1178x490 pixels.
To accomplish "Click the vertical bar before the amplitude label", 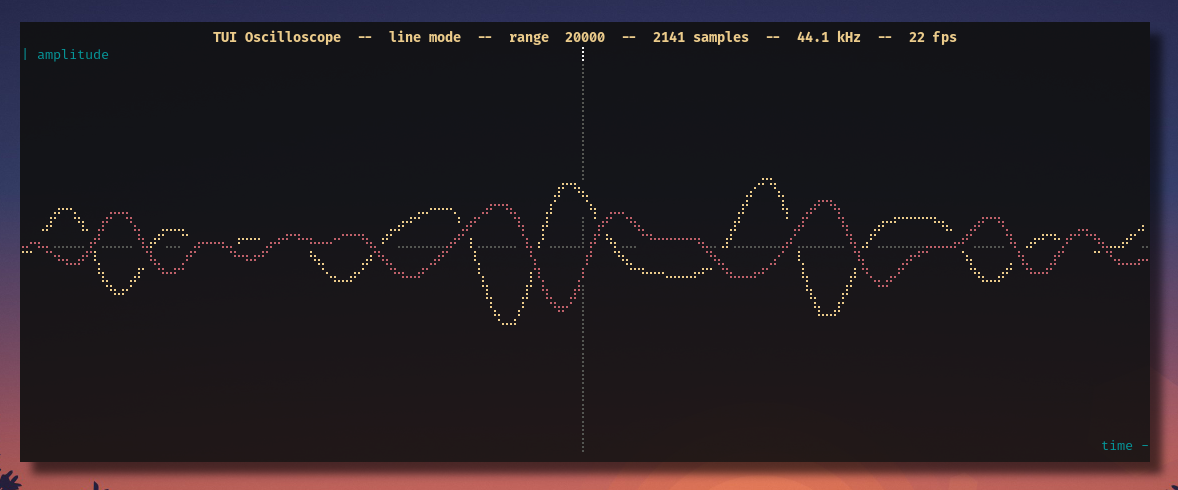I will pyautogui.click(x=25, y=55).
